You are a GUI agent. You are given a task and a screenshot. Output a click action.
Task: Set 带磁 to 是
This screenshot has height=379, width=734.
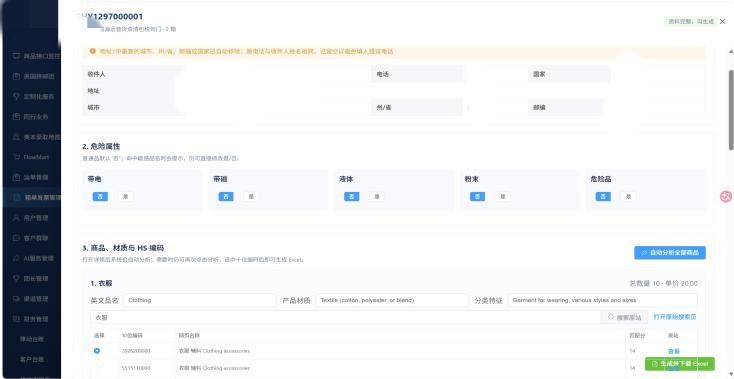[251, 197]
